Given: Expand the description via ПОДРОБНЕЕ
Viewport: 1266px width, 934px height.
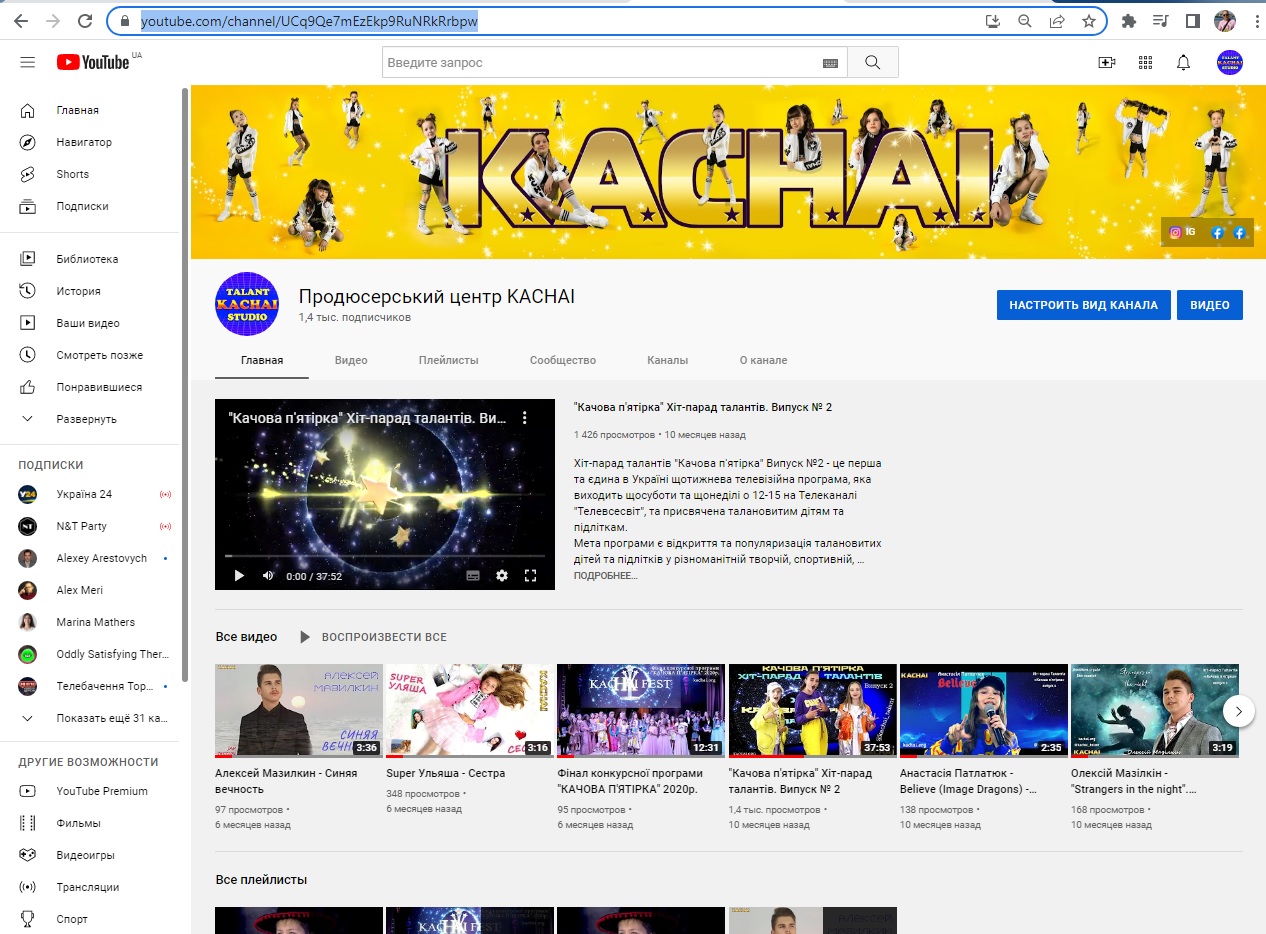Looking at the screenshot, I should click(x=606, y=575).
